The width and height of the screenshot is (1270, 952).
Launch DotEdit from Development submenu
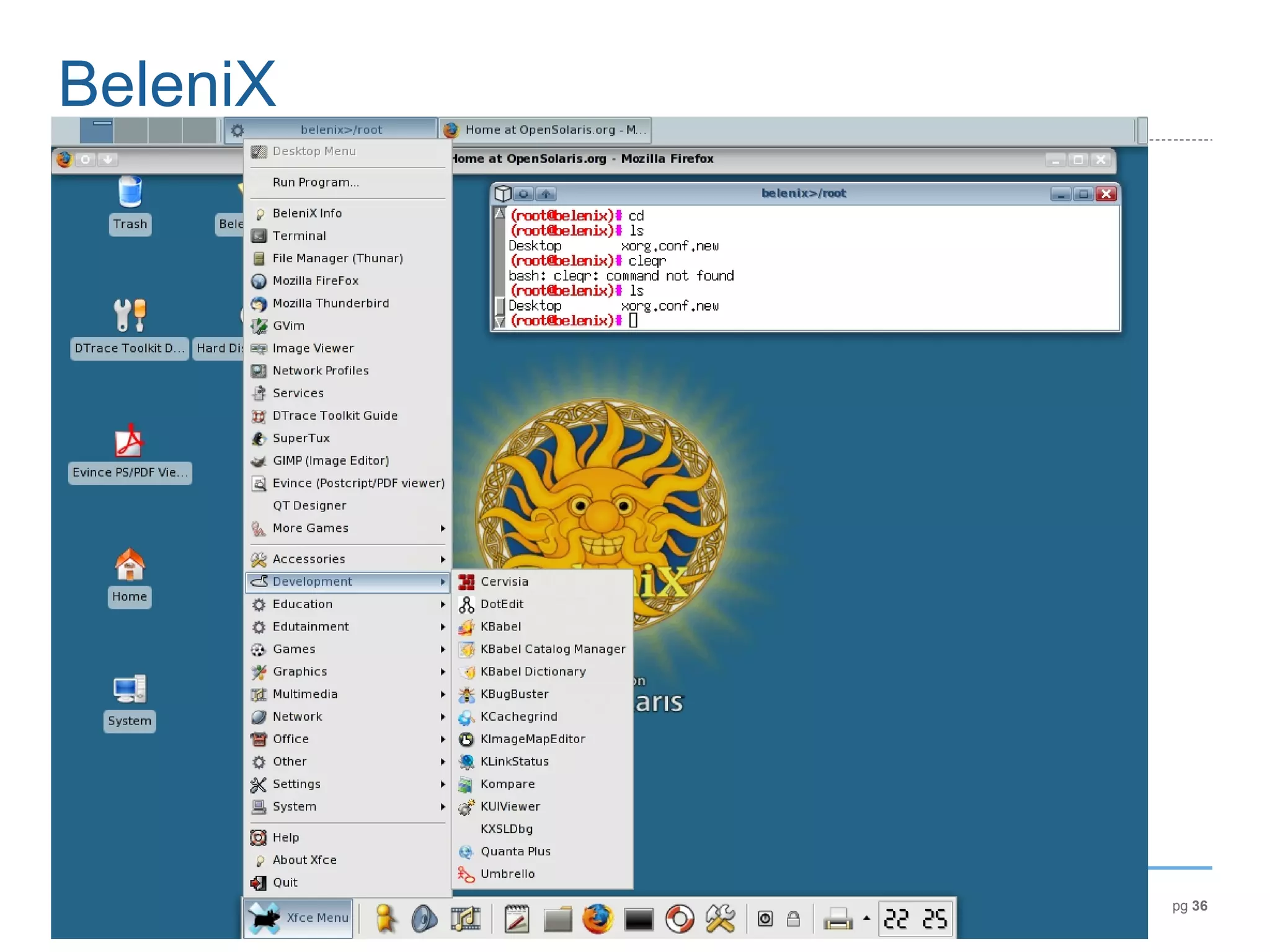click(x=543, y=604)
